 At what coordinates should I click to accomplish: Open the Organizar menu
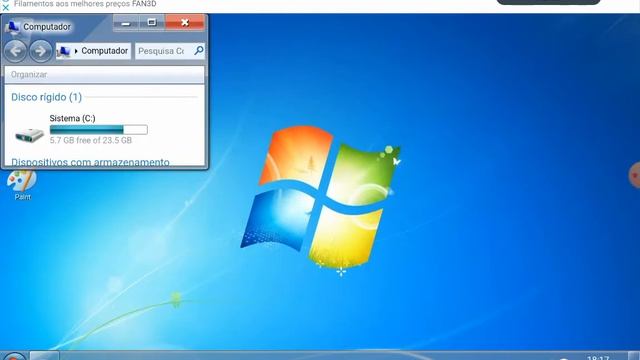pos(29,74)
